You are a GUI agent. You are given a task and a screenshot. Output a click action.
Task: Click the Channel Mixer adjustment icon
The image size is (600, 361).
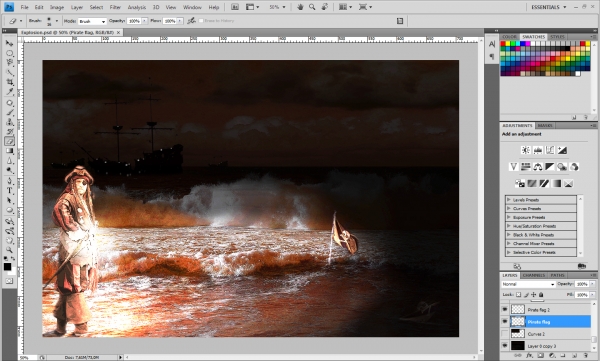click(x=574, y=167)
